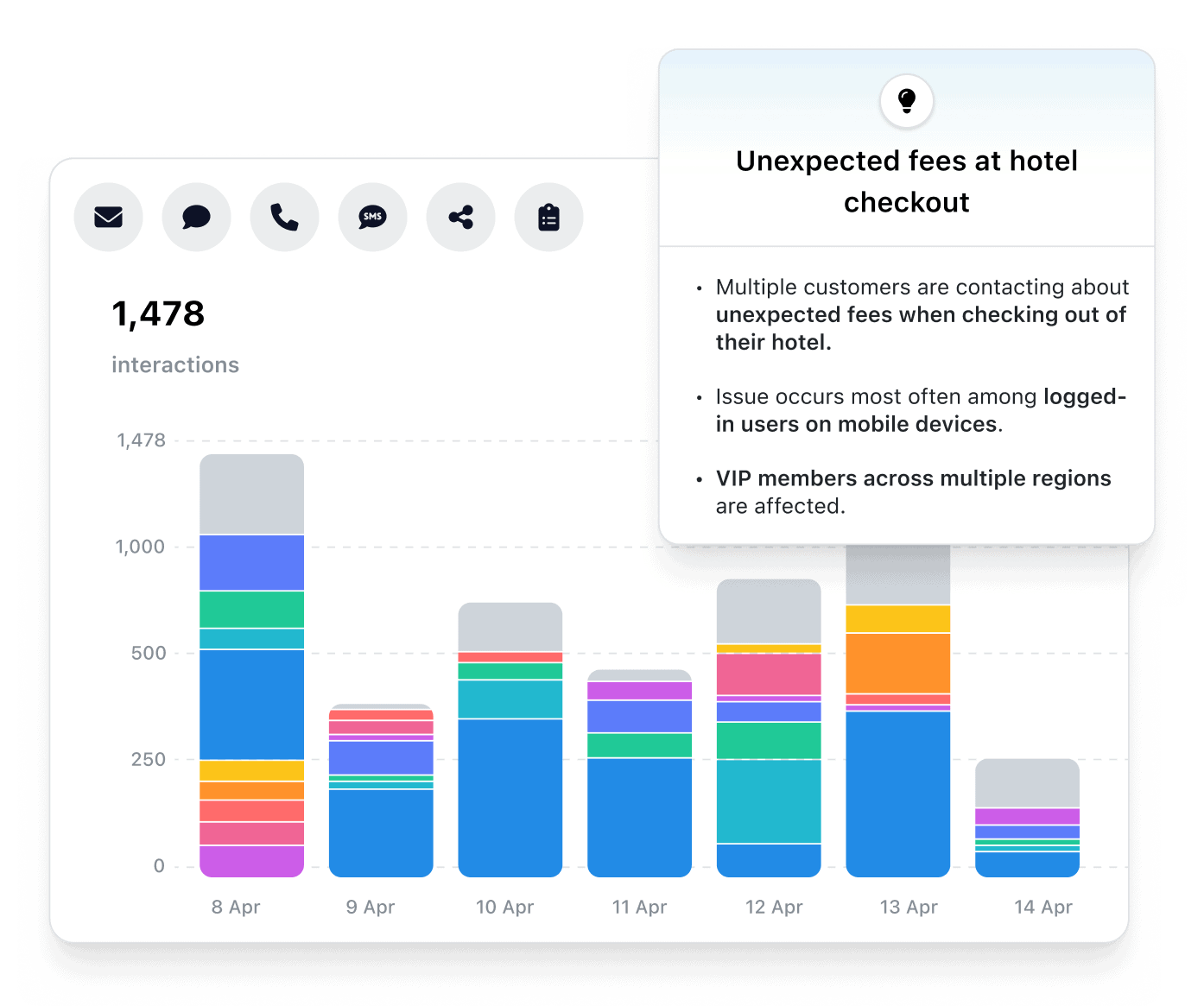Select the phone call channel icon
This screenshot has width=1204, height=1006.
pos(284,217)
